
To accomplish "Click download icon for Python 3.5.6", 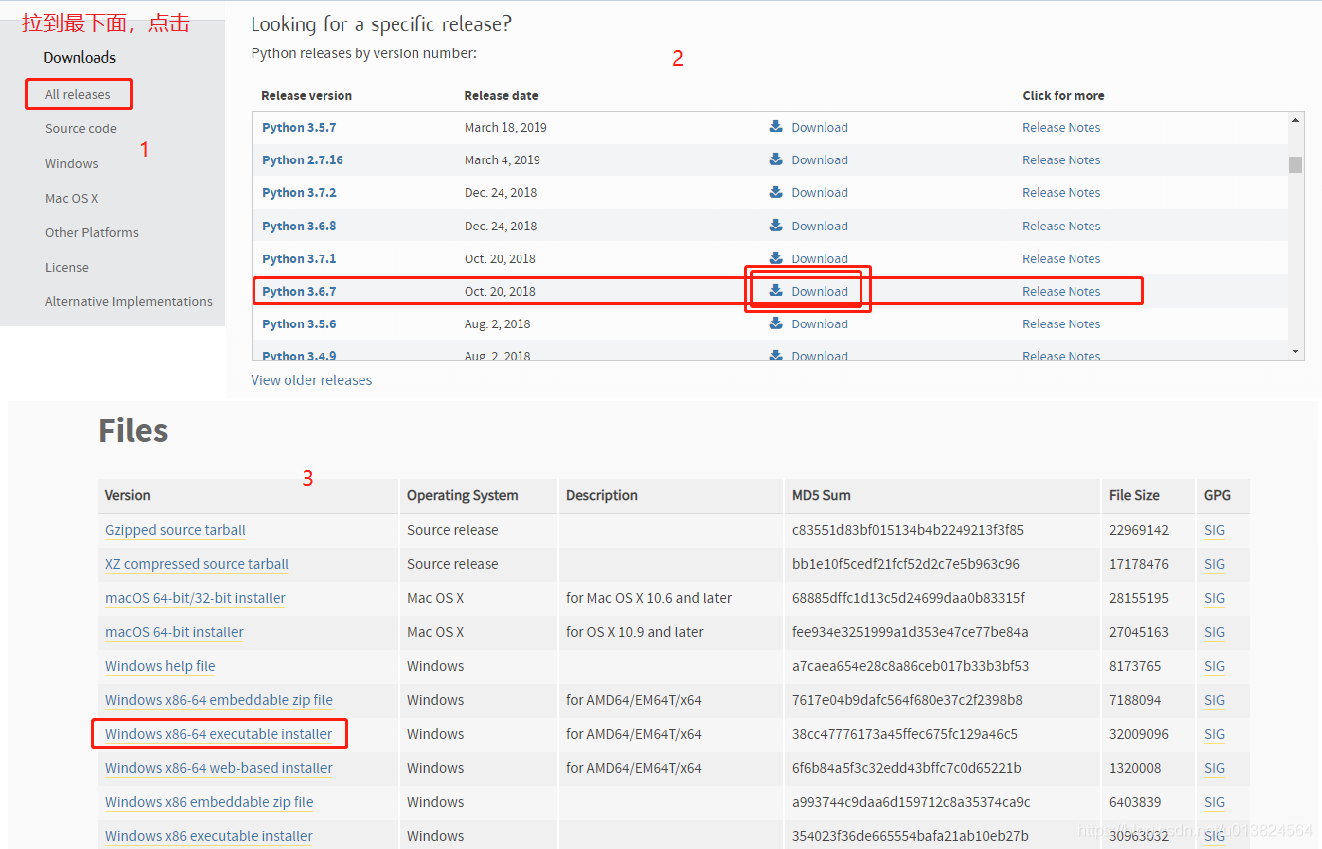I will tap(776, 323).
